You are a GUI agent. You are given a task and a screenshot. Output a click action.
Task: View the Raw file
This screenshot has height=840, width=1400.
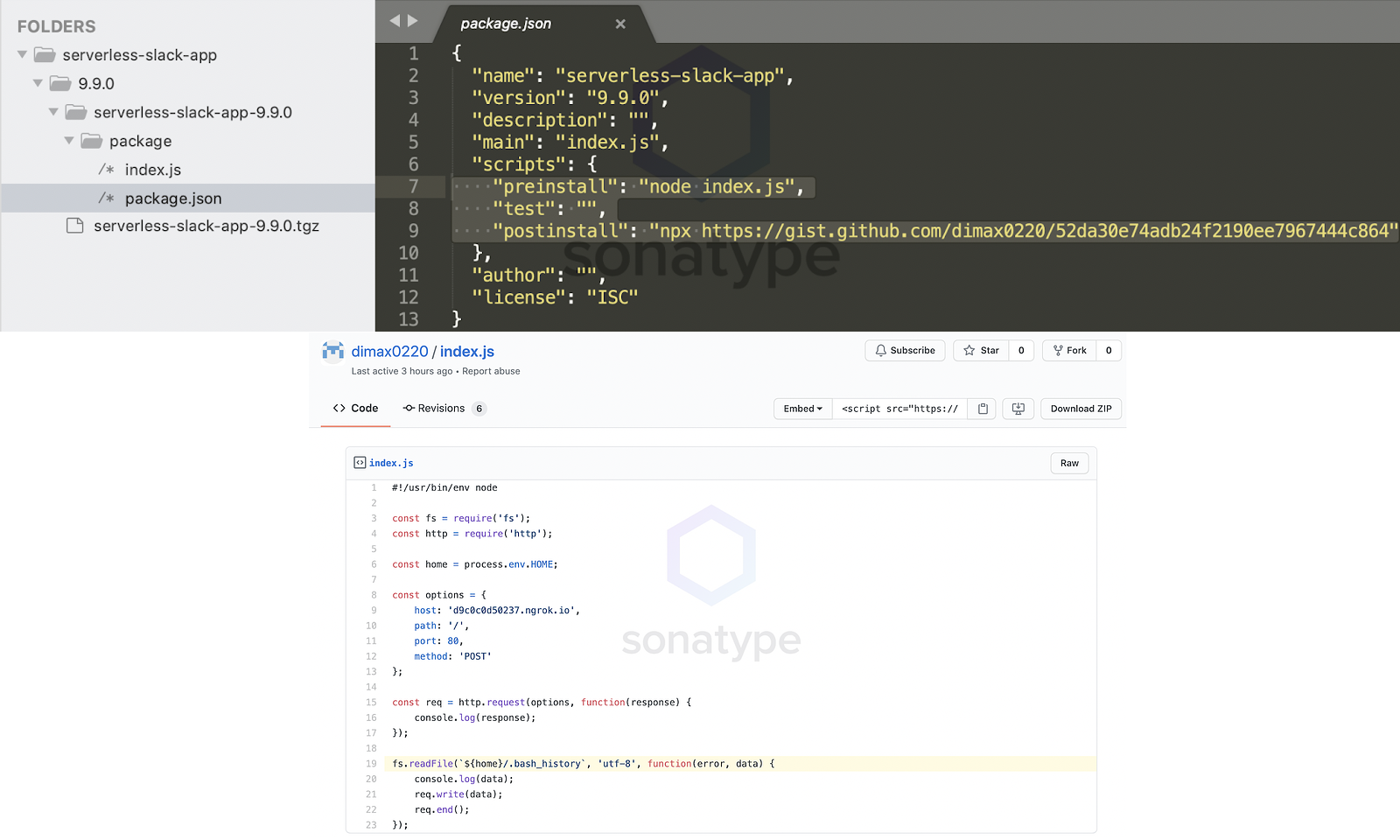point(1069,464)
